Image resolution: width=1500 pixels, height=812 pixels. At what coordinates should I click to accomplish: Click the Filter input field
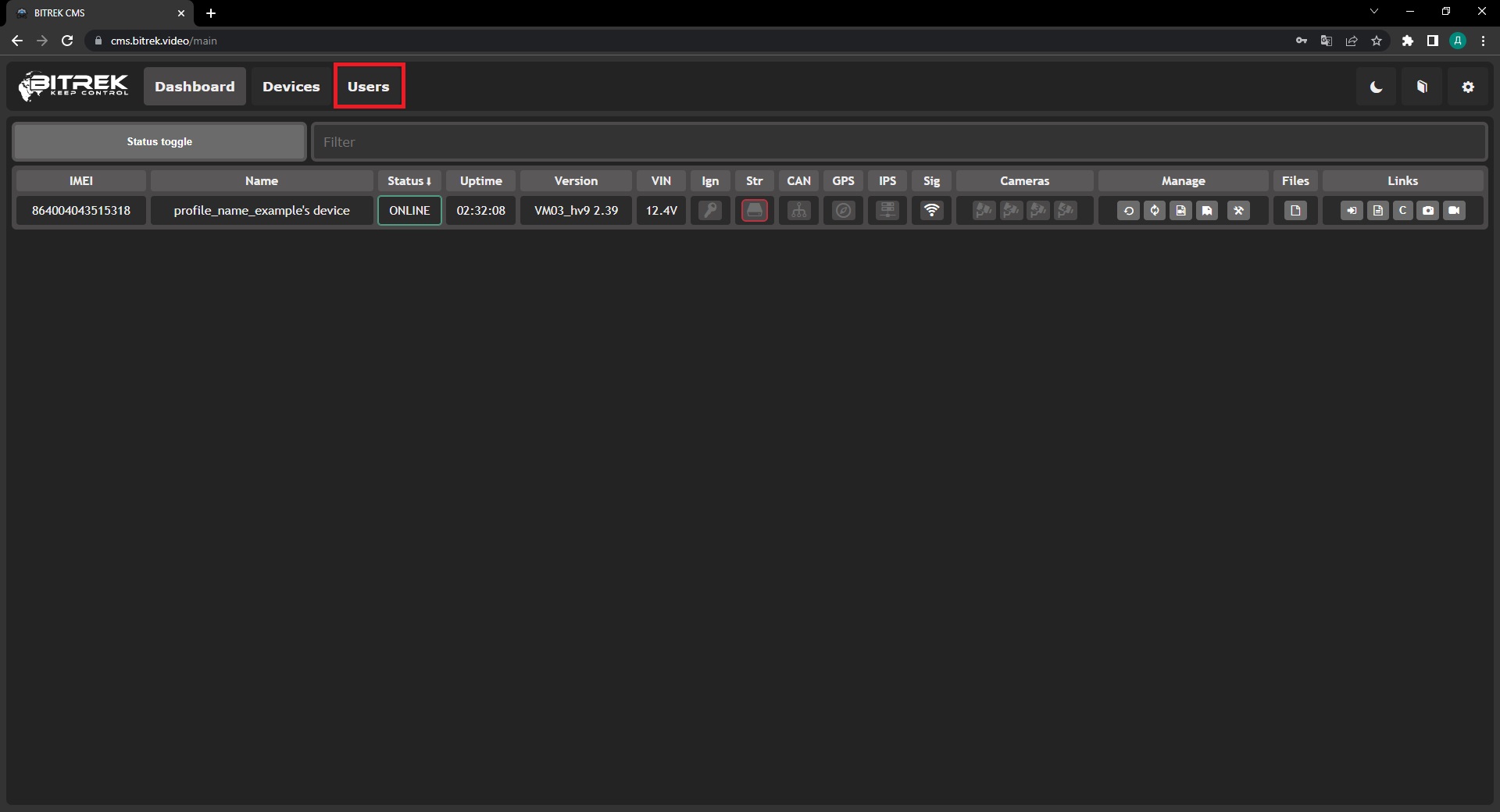pyautogui.click(x=898, y=142)
